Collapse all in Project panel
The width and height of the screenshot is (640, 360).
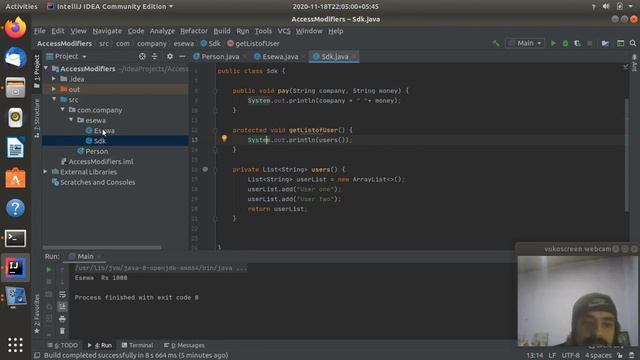tap(155, 56)
